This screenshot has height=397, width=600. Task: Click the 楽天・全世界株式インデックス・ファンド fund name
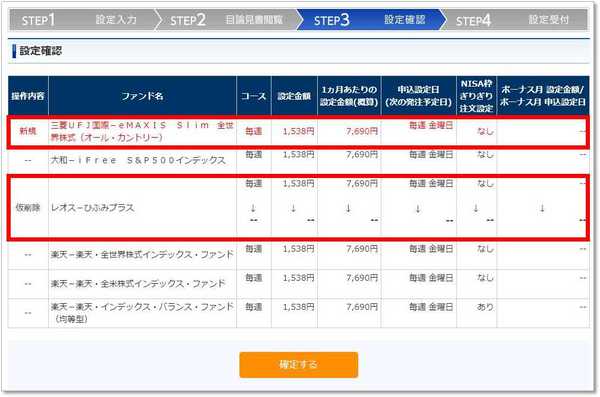(142, 255)
